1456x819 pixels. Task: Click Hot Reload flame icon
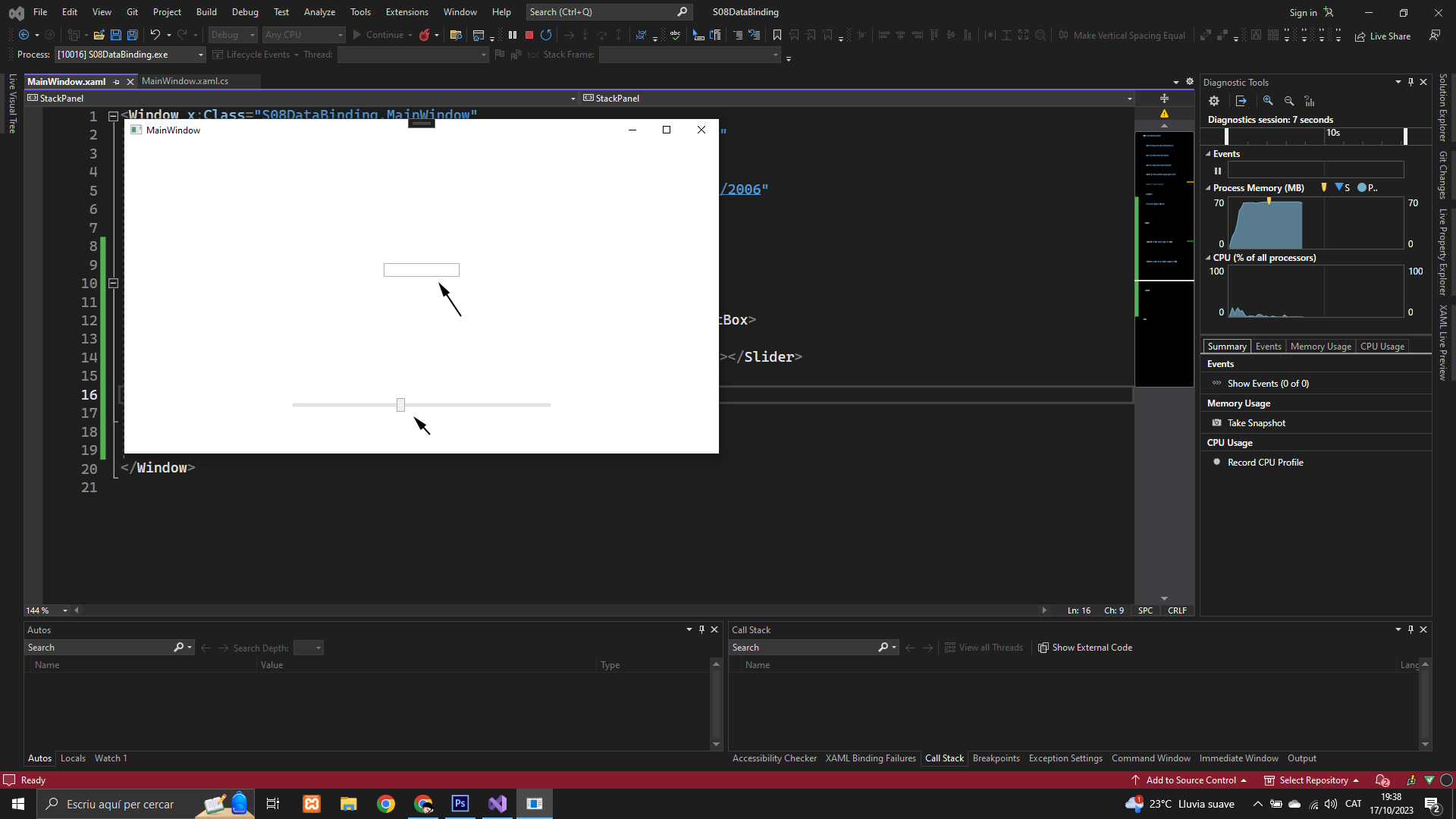(425, 35)
